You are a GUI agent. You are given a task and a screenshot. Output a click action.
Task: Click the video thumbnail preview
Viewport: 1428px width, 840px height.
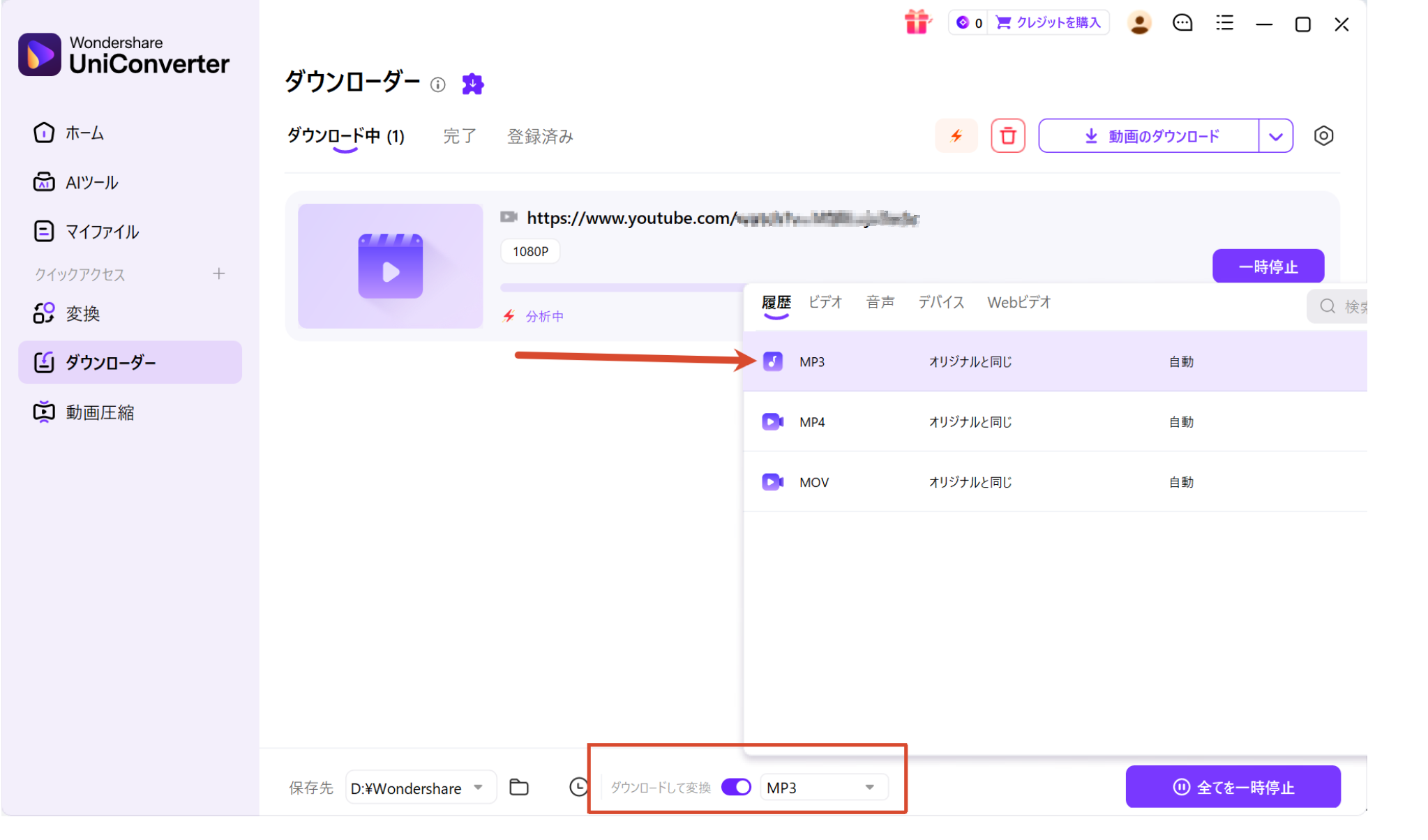coord(390,266)
